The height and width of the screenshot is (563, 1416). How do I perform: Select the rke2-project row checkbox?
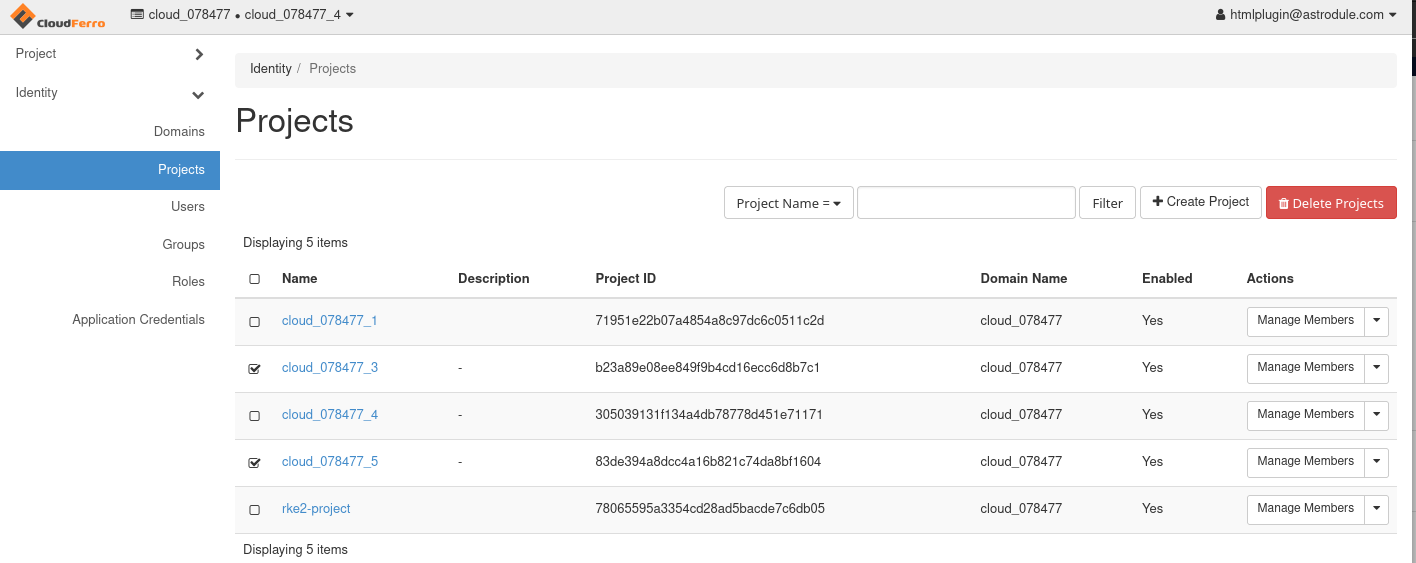point(254,510)
